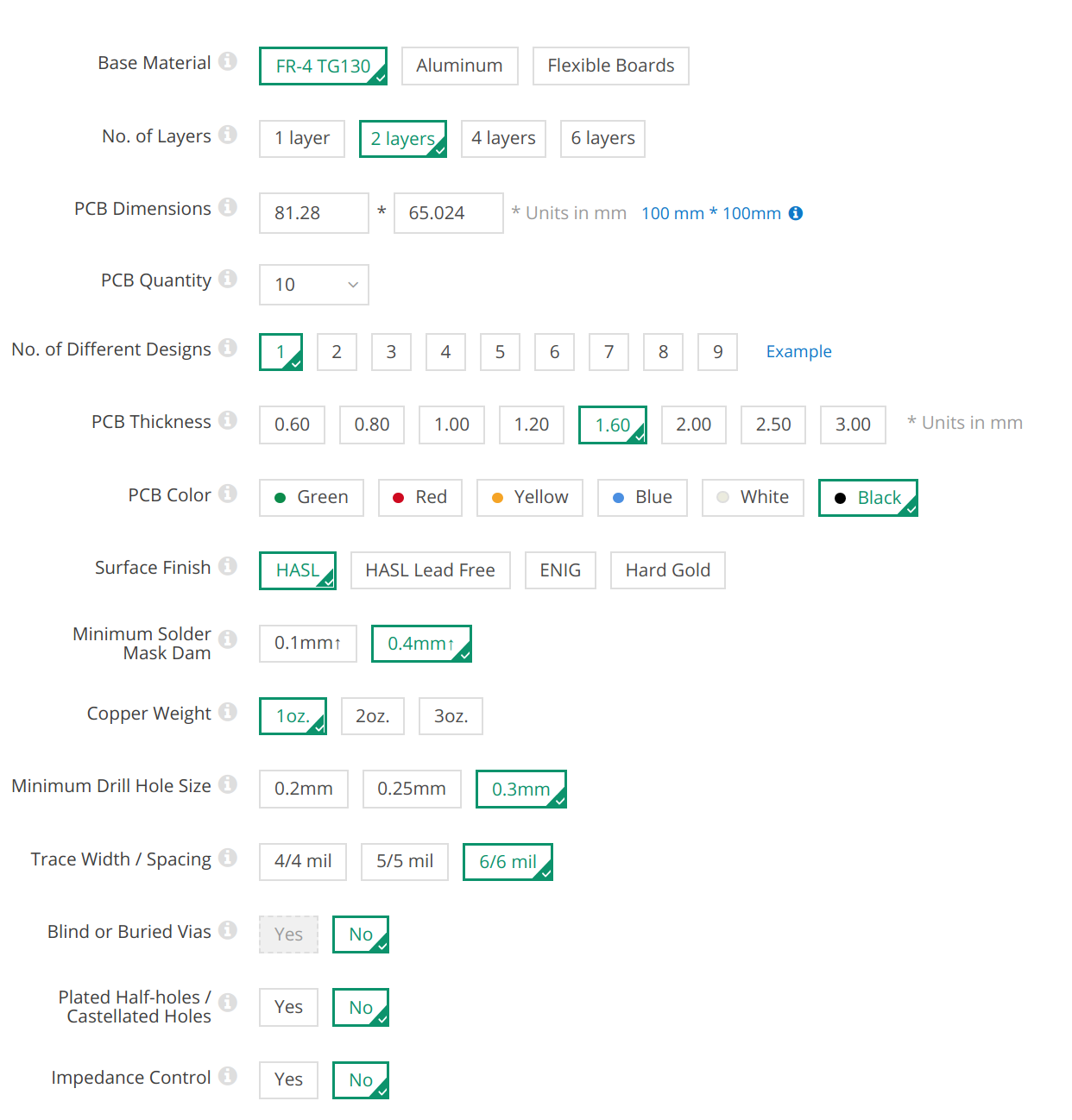Click the info icon beside Base Material
The image size is (1072, 1120).
coord(228,61)
